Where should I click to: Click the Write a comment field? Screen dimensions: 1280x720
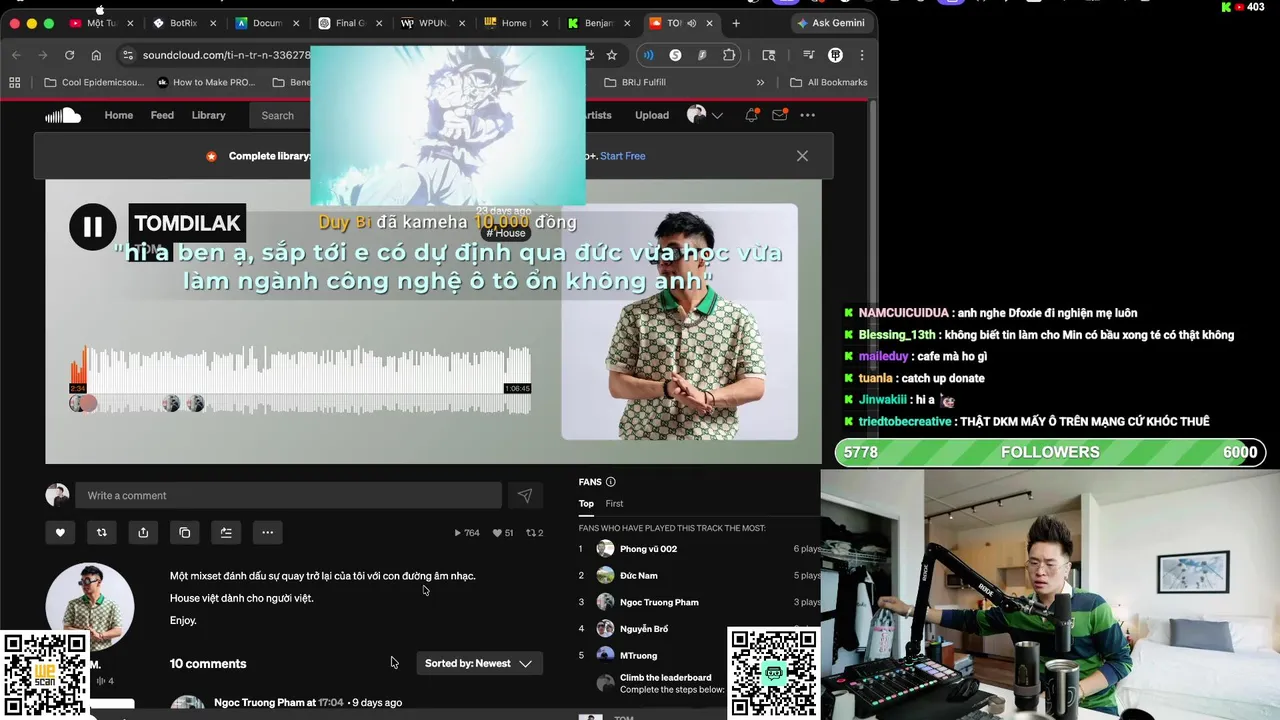288,495
